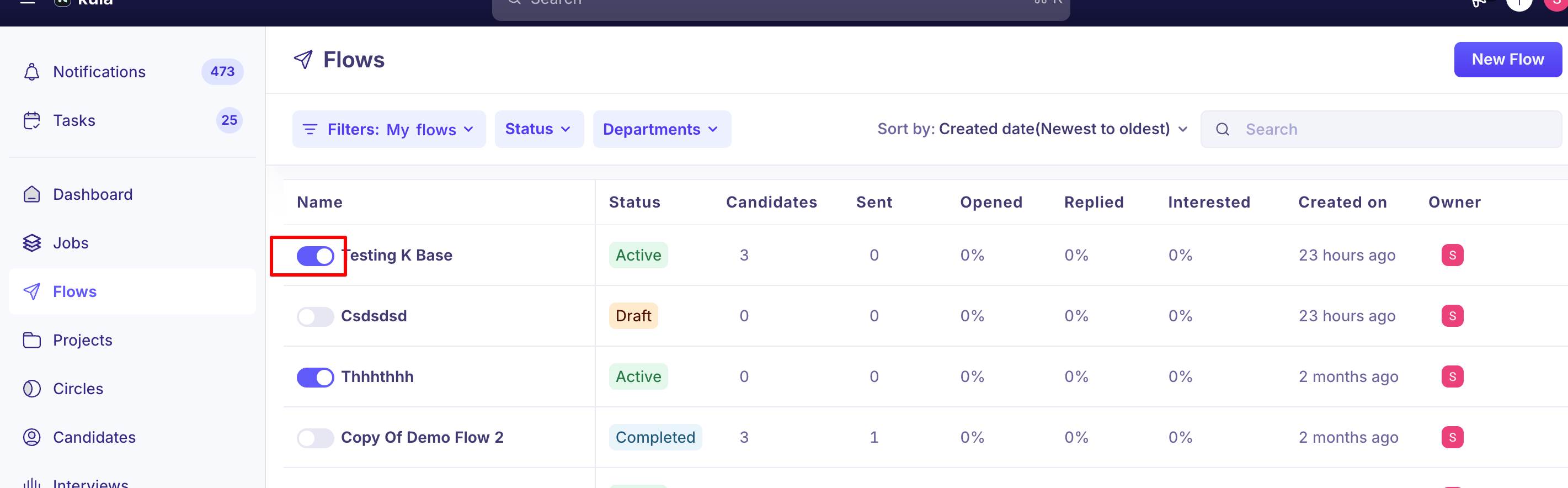Change the Sort by Created date dropdown
The height and width of the screenshot is (488, 1568).
(x=1032, y=129)
